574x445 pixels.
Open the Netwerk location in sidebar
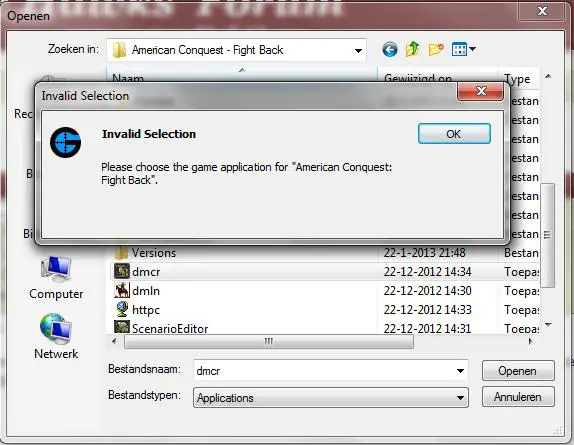click(x=56, y=337)
